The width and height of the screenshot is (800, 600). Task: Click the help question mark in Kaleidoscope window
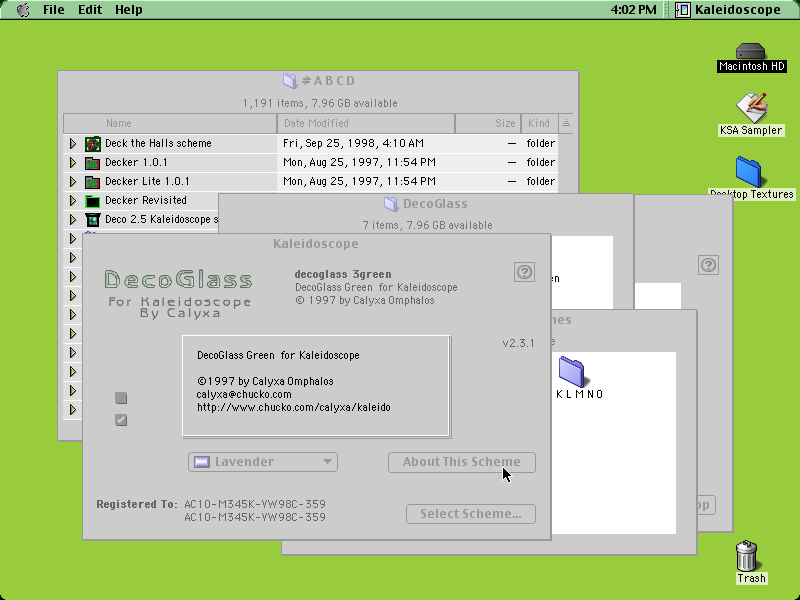pyautogui.click(x=524, y=272)
